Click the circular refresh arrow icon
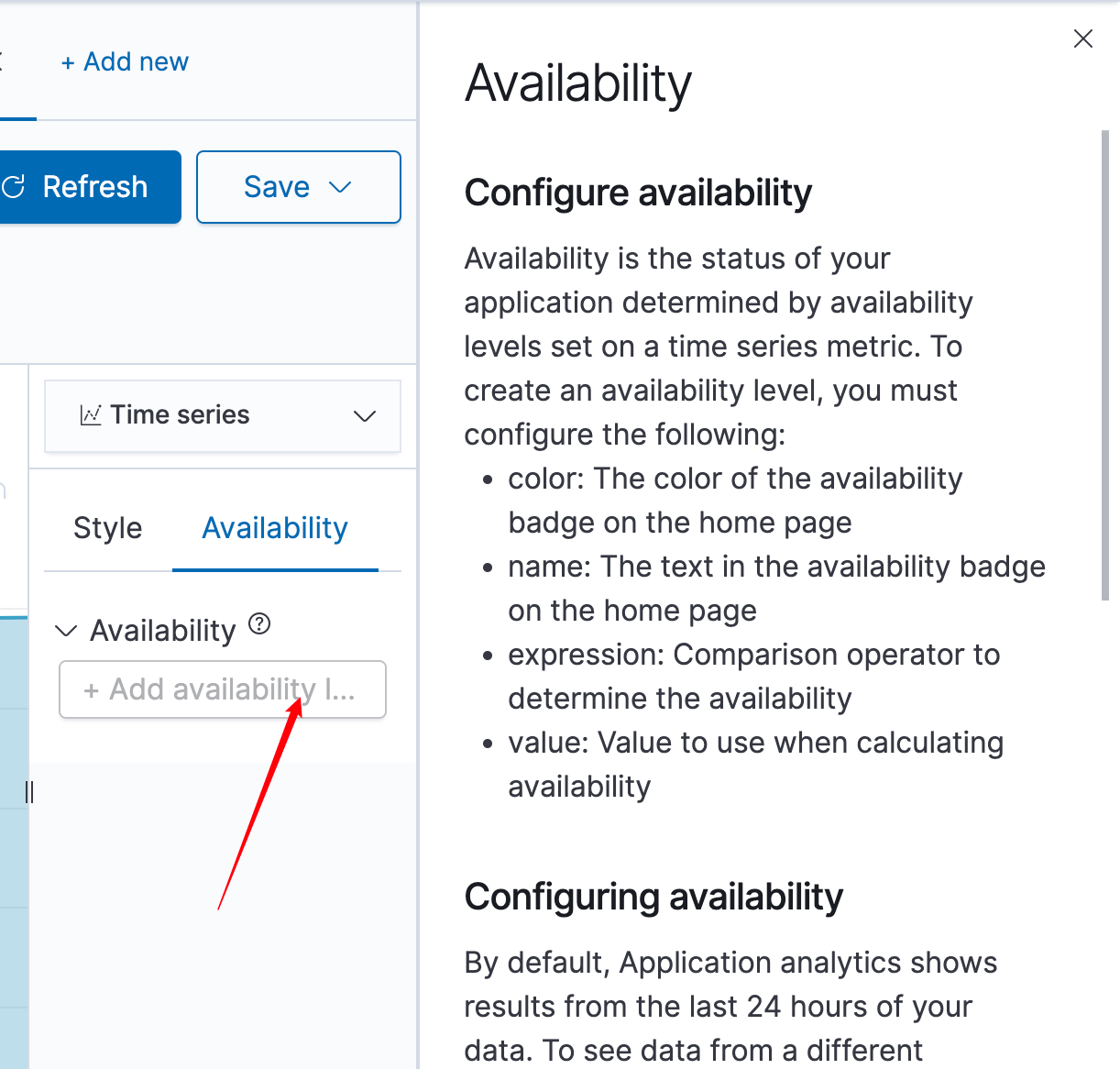 (13, 187)
